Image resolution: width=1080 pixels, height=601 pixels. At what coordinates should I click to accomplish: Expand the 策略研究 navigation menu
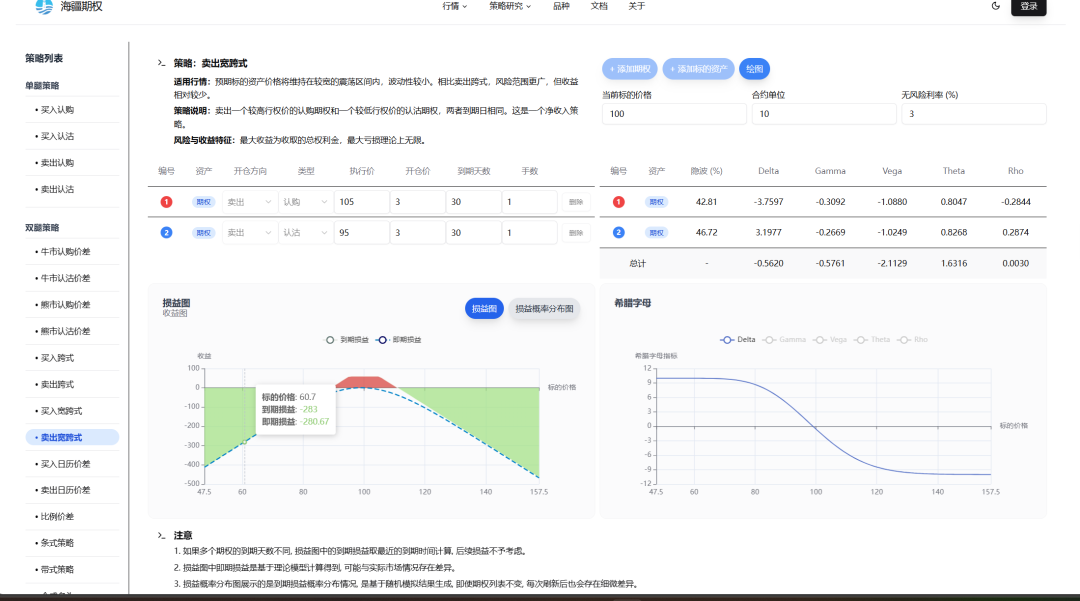tap(510, 6)
